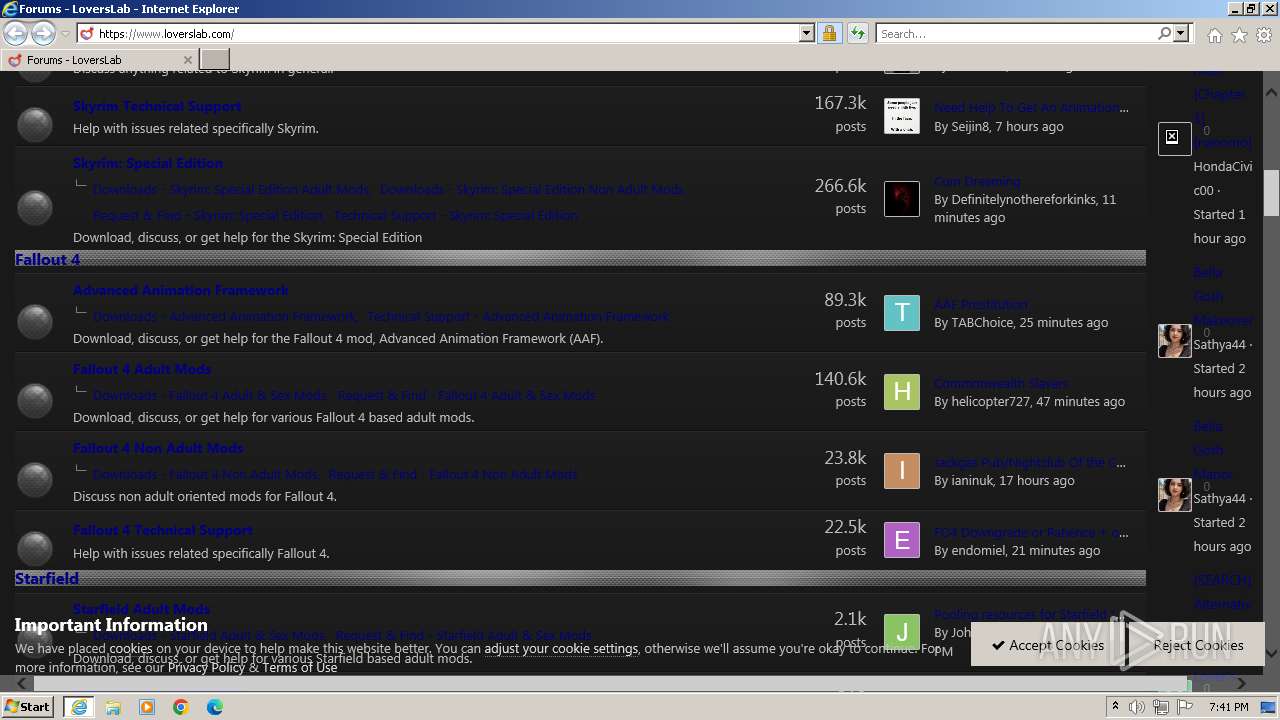Click the search magnifier icon

click(1164, 33)
